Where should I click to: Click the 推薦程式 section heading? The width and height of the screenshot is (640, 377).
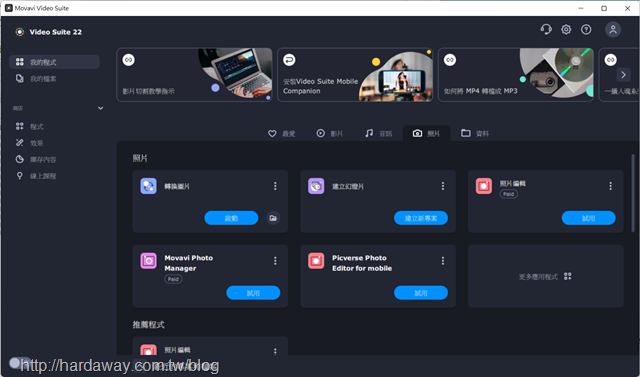pos(149,325)
